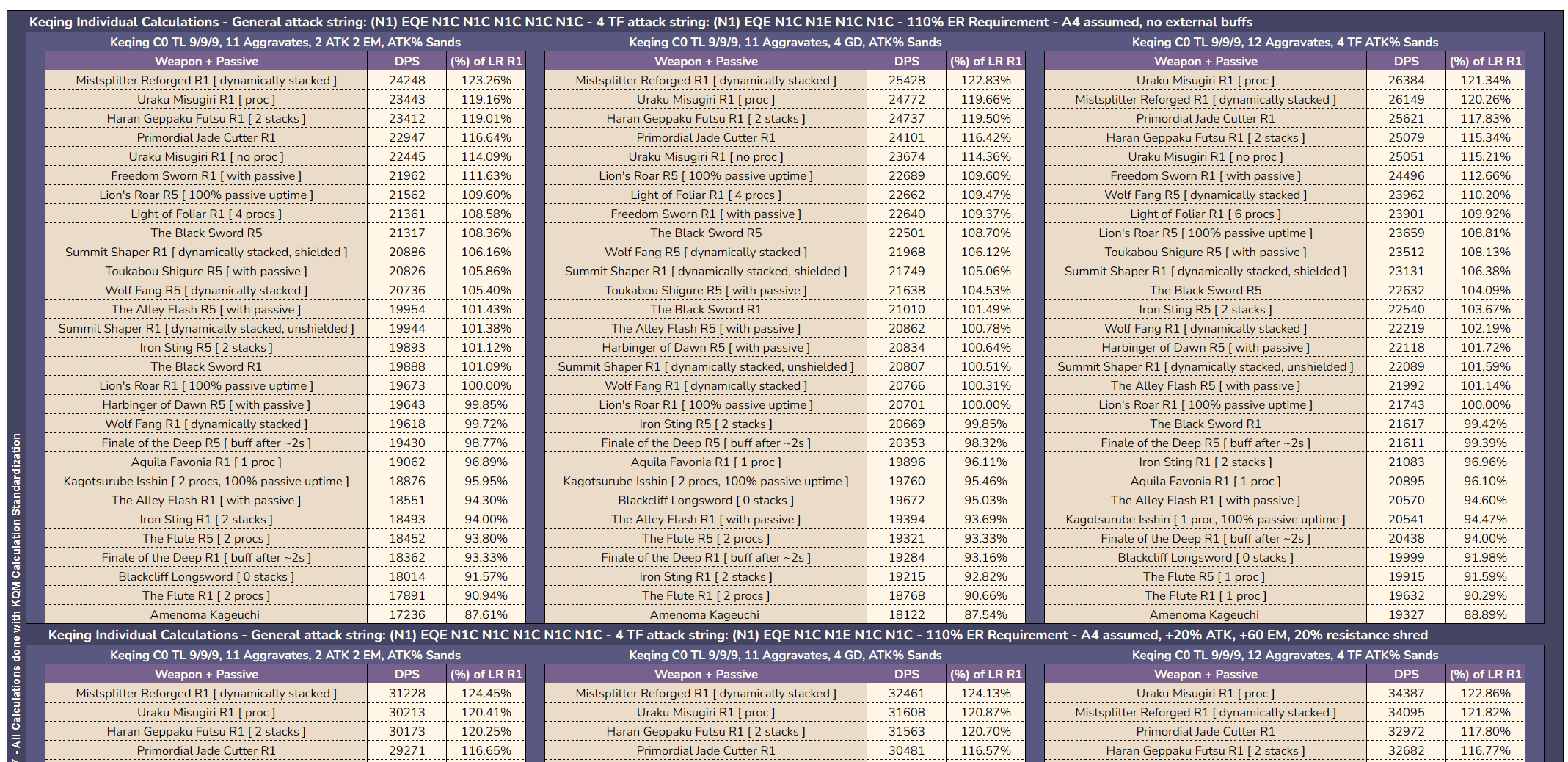Click the Toukabou Shigure DPS 23512
Screen dimensions: 1568x762
click(x=1406, y=252)
